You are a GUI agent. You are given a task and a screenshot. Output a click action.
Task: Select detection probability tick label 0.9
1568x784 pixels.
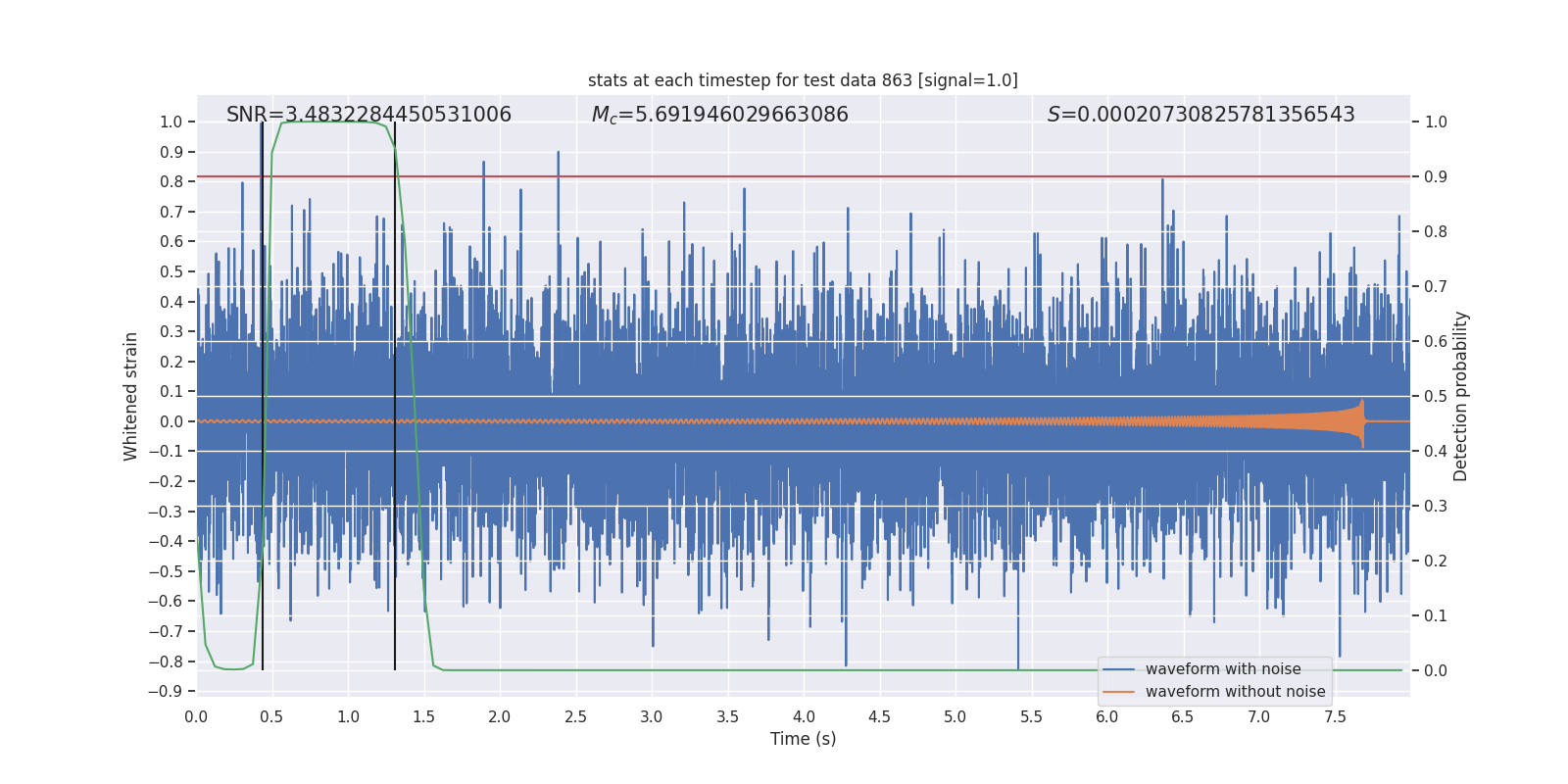click(1436, 177)
